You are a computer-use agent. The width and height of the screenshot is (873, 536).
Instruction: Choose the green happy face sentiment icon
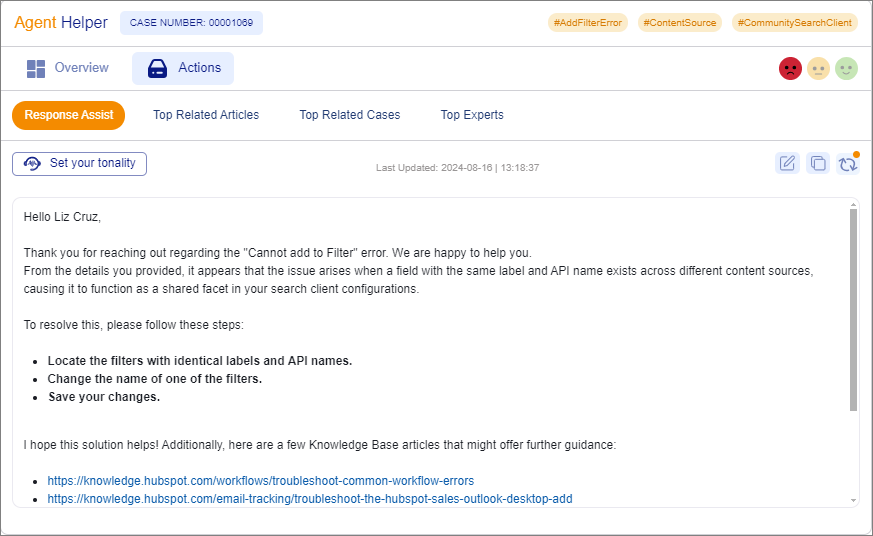coord(846,69)
